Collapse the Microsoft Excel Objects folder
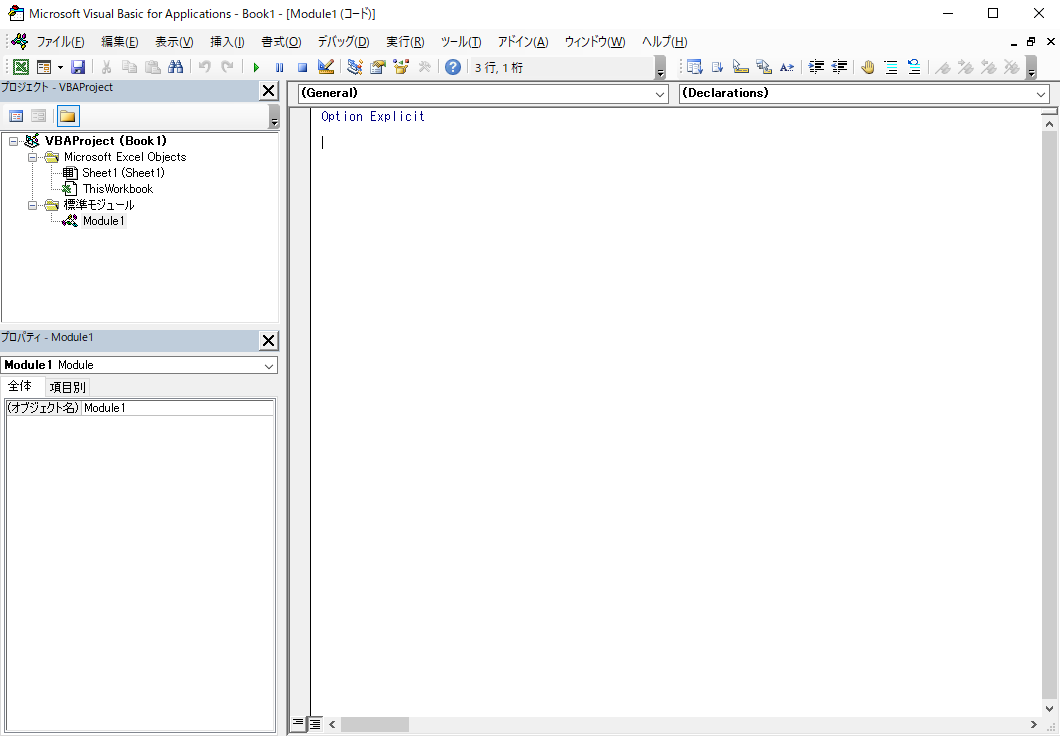1060x736 pixels. pos(32,157)
